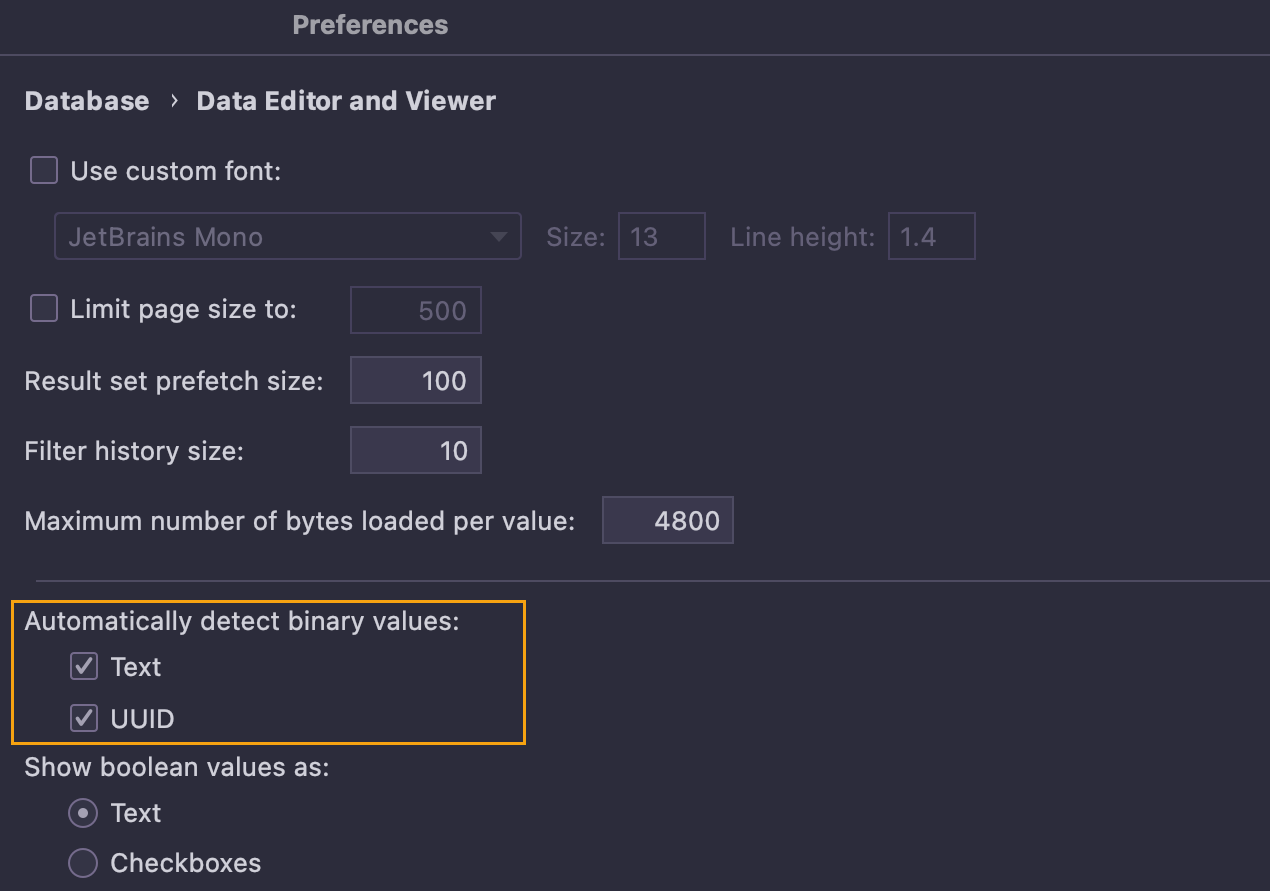Click the Use custom font label text
This screenshot has width=1270, height=891.
(x=176, y=171)
